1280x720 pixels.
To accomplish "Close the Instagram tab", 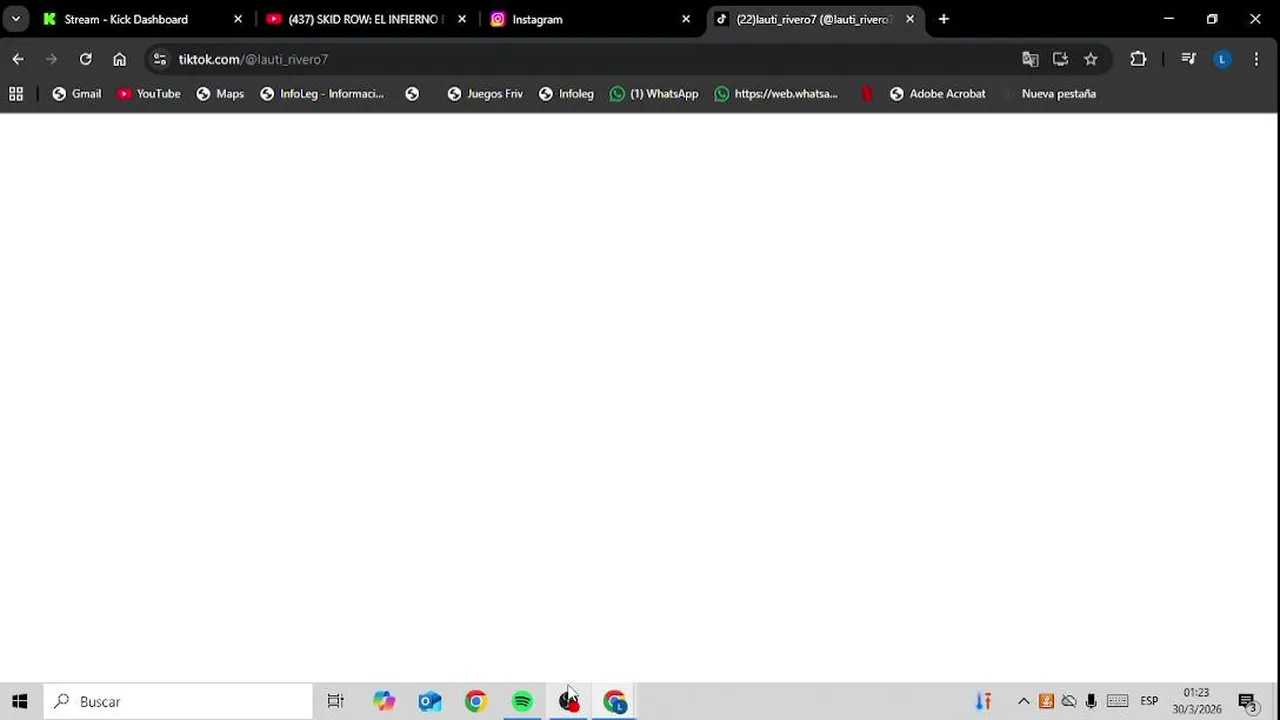I will pos(686,19).
